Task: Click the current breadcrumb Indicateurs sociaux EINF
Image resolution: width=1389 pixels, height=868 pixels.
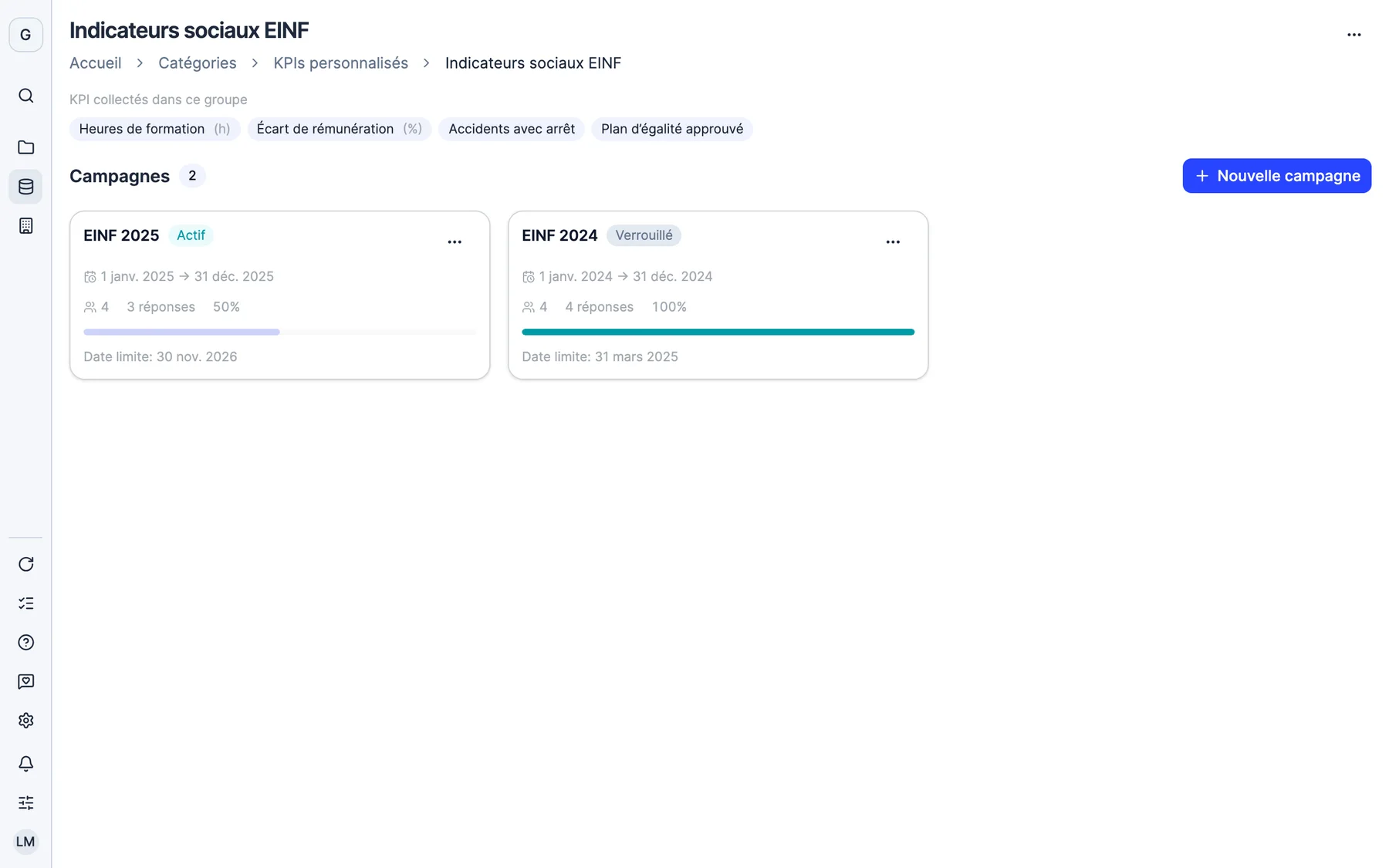Action: 533,63
